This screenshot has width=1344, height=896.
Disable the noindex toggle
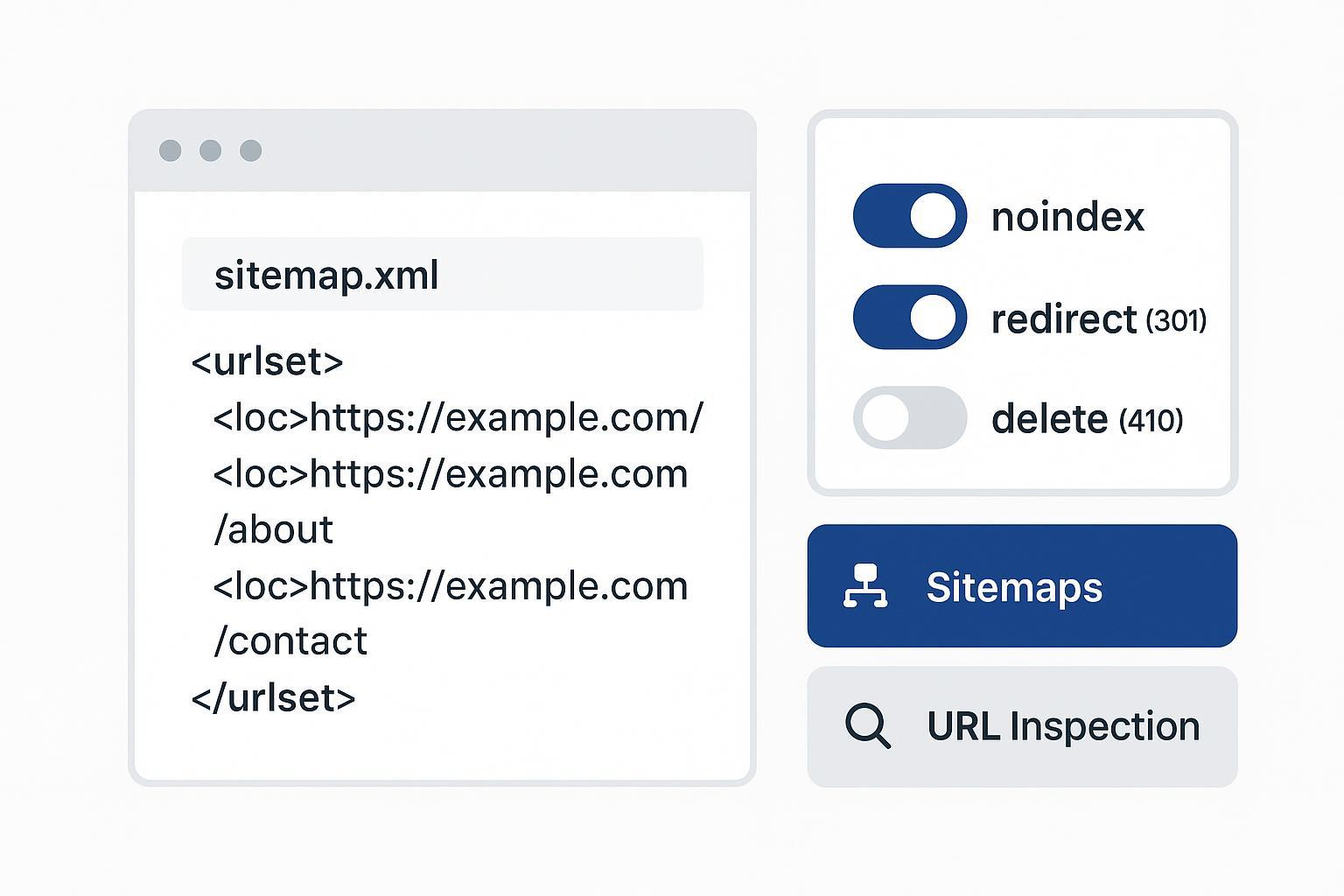pos(910,216)
